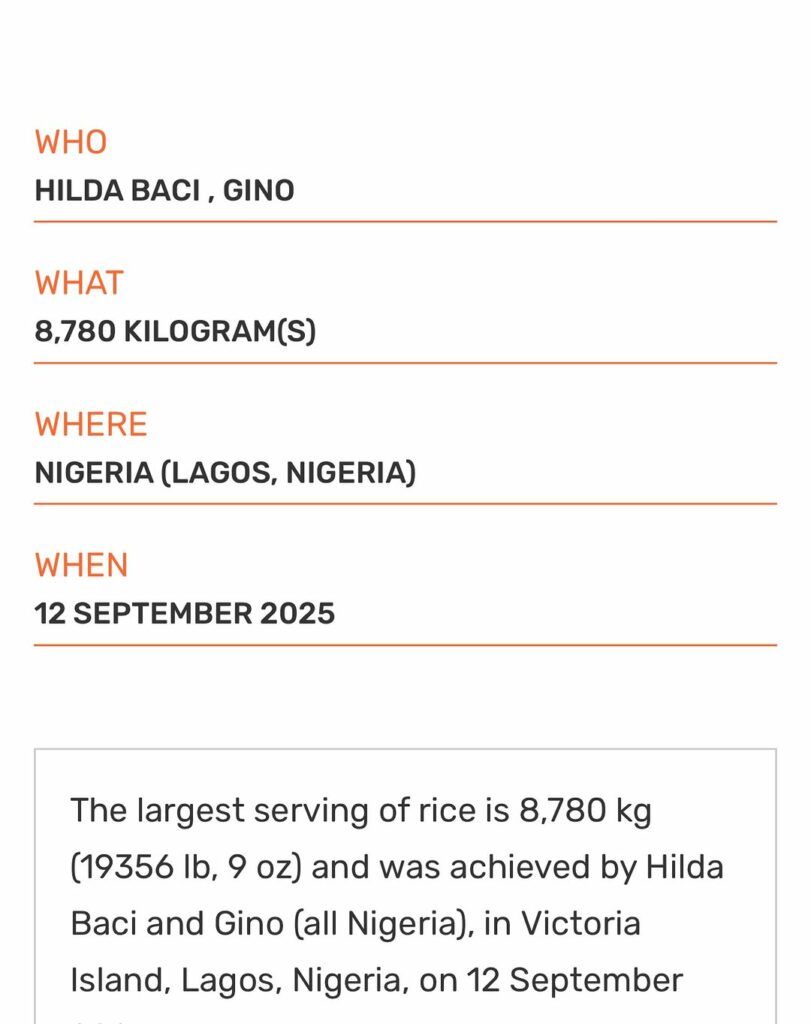Click the orange divider below 8,780 KILOGRAM(S)
Screen dimensions: 811x1024
point(405,362)
